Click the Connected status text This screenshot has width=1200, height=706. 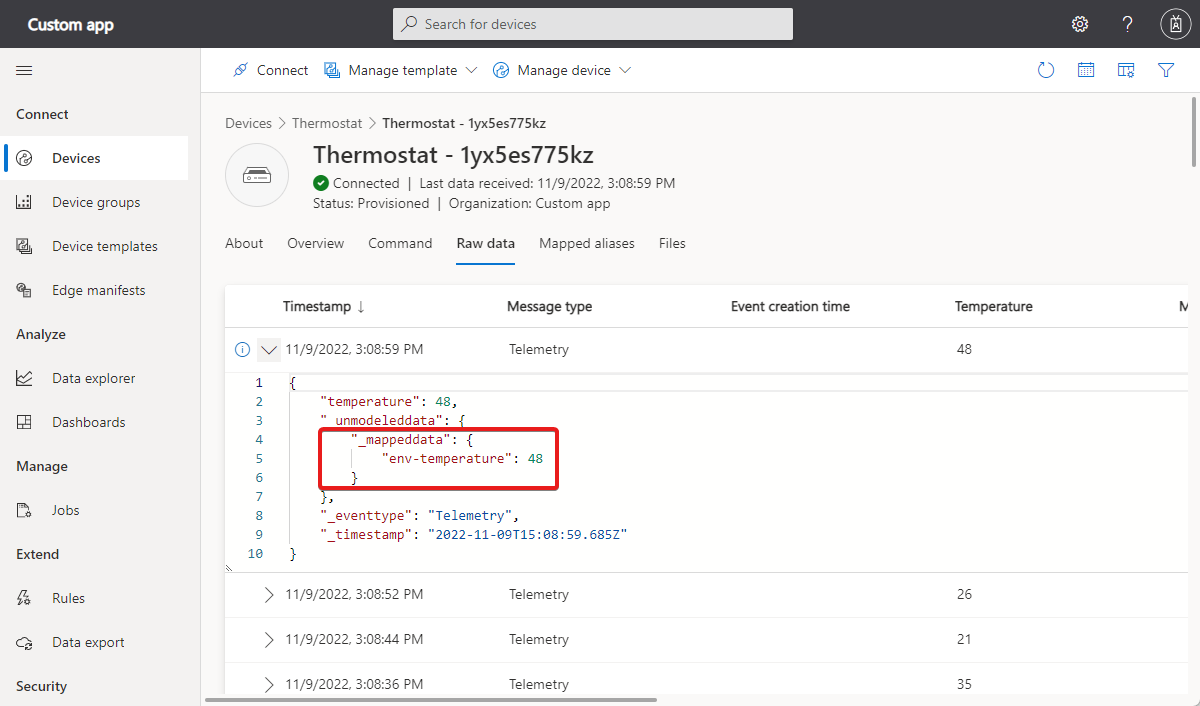[x=366, y=183]
